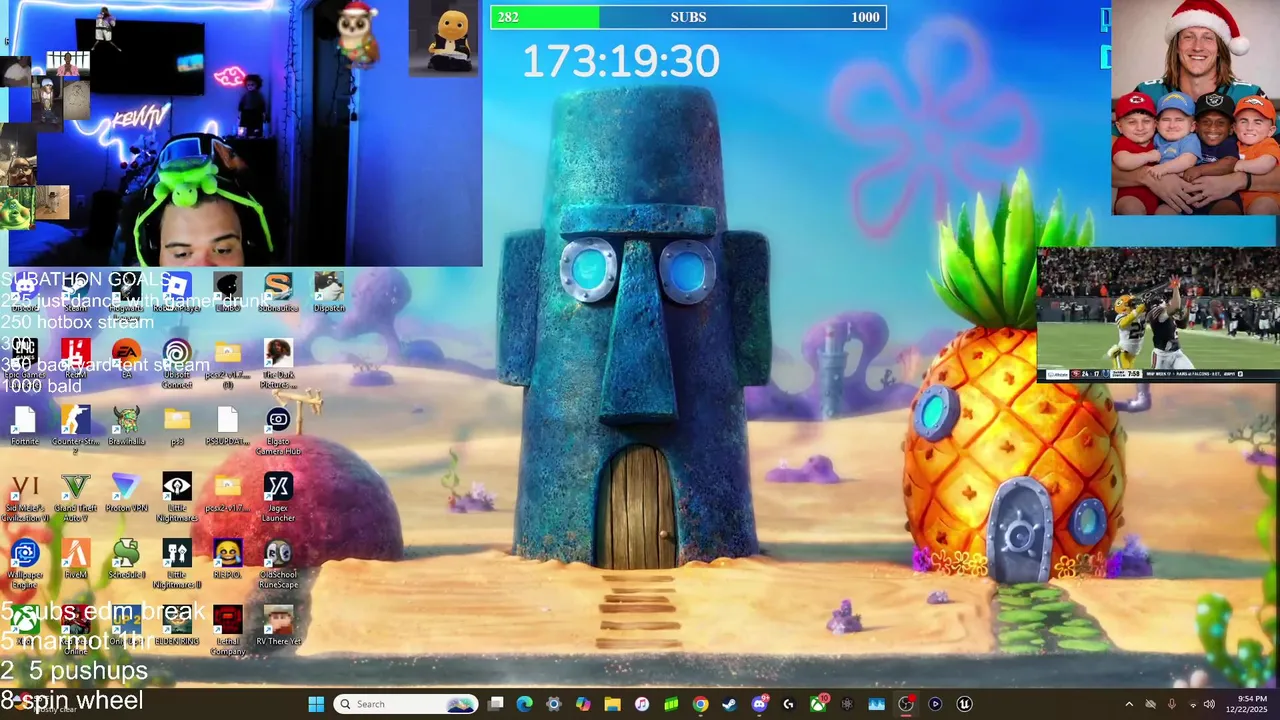Launch Schedule I desktop shortcut

[126, 558]
